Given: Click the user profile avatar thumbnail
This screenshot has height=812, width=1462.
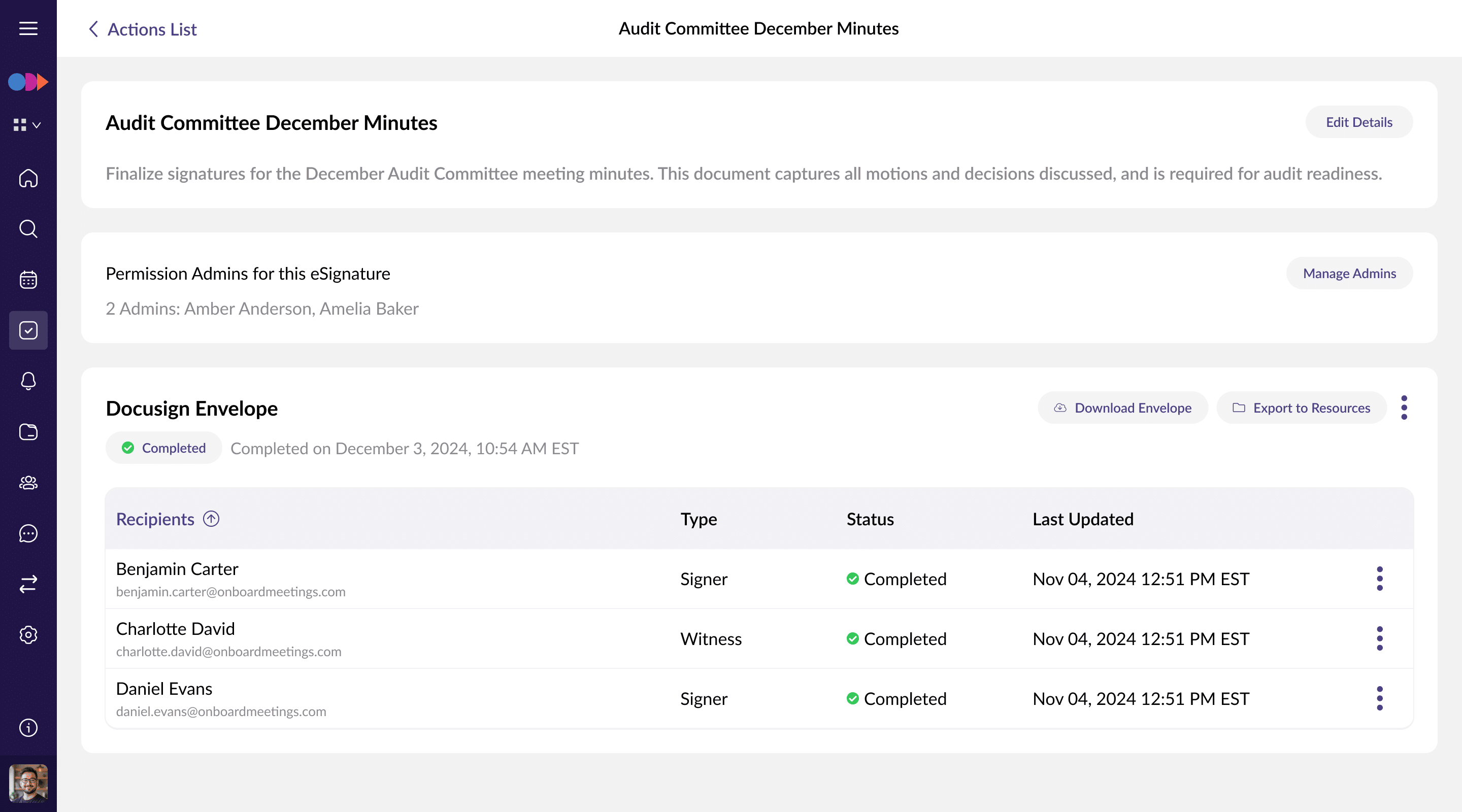Looking at the screenshot, I should click(x=28, y=783).
